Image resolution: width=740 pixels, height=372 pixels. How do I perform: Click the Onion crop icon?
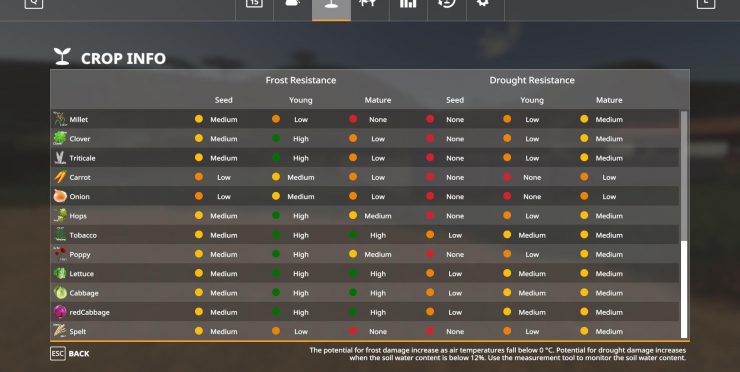click(x=59, y=196)
